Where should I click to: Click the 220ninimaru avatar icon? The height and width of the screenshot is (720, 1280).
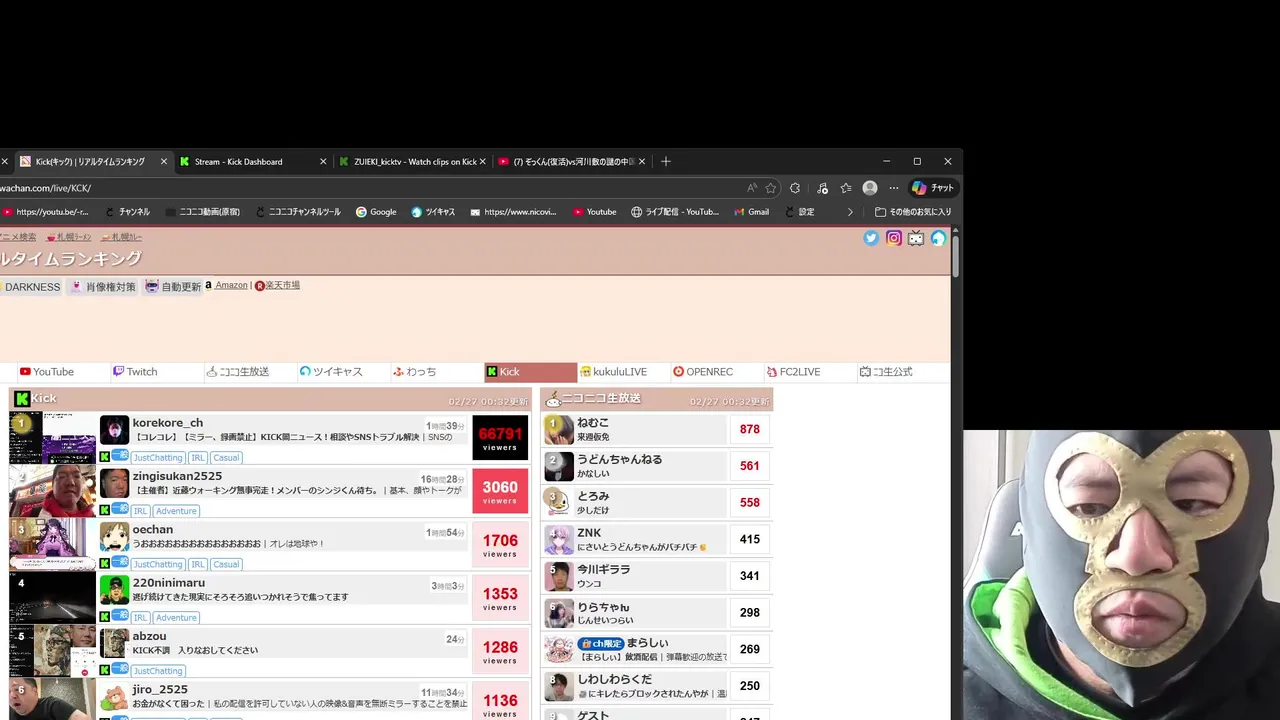click(x=114, y=590)
